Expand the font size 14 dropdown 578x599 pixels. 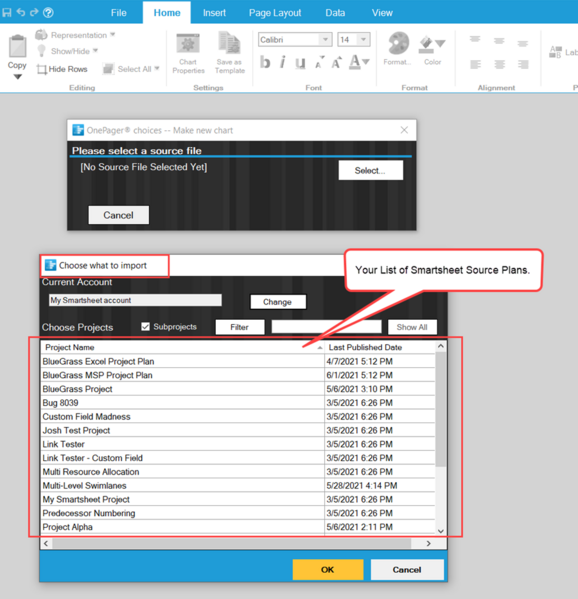363,39
